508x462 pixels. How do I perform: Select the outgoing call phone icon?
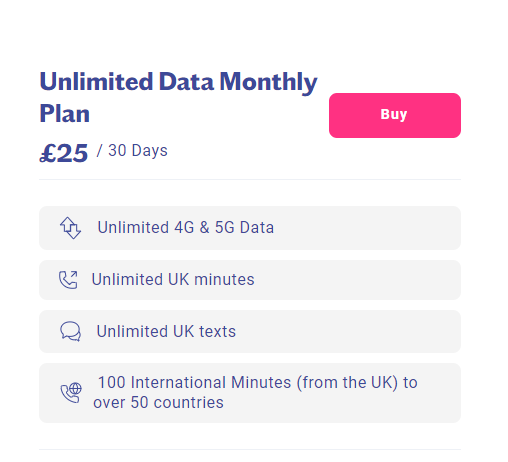pyautogui.click(x=68, y=280)
